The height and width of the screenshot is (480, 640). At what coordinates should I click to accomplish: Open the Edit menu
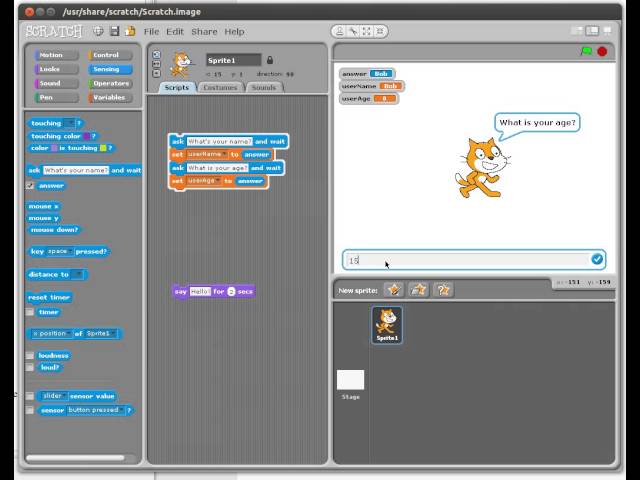(175, 31)
